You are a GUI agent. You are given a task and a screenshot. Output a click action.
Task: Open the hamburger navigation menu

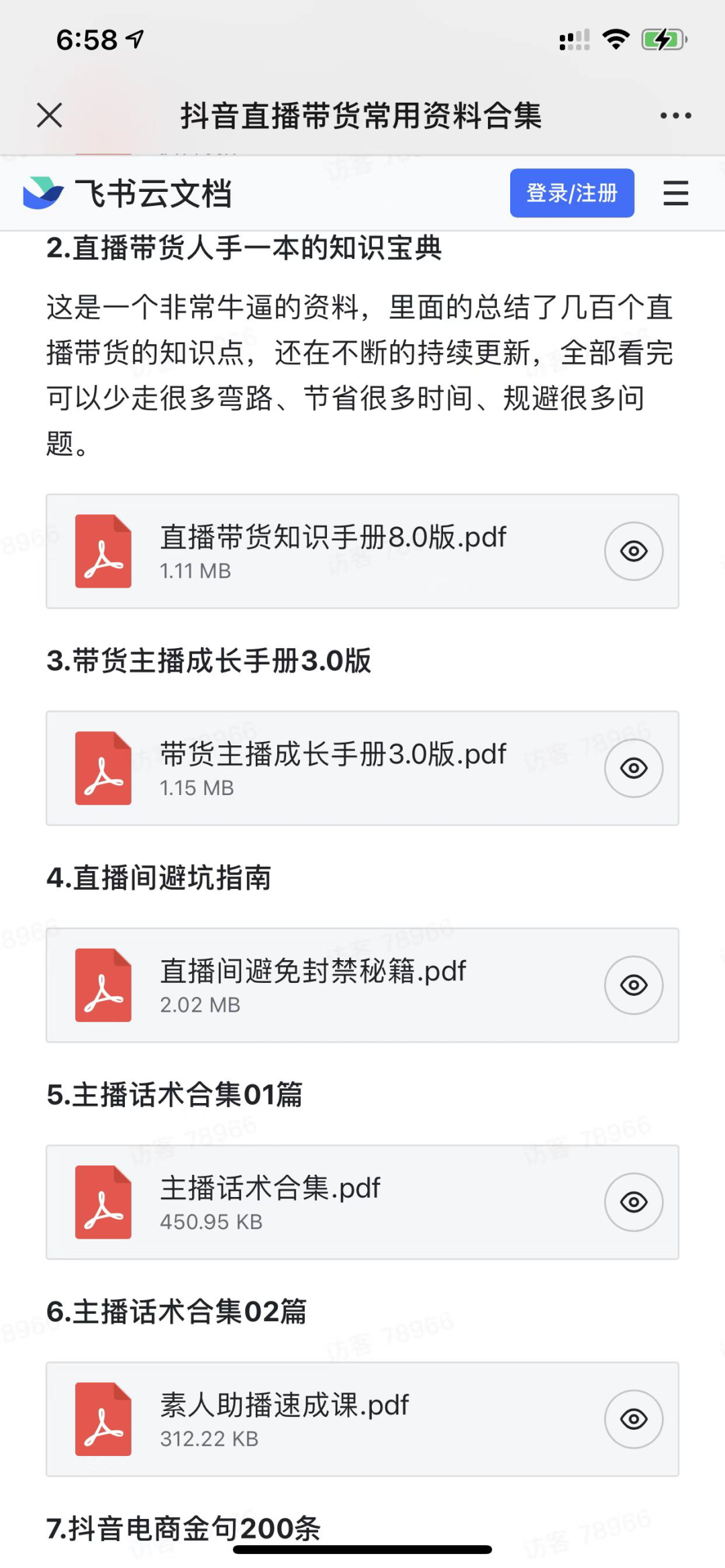(675, 193)
